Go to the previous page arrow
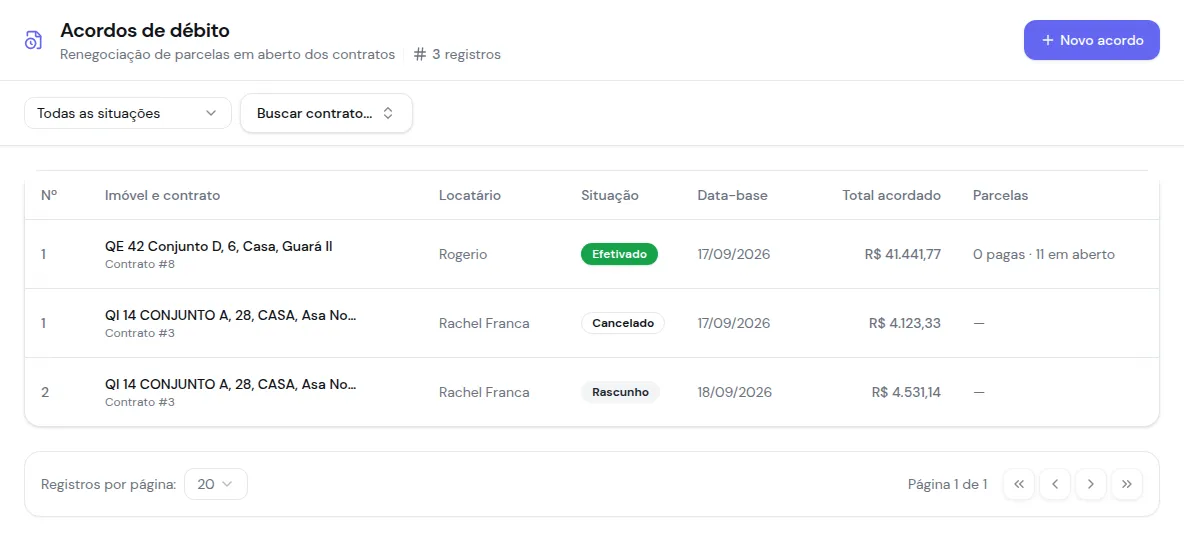1184x535 pixels. pyautogui.click(x=1055, y=484)
